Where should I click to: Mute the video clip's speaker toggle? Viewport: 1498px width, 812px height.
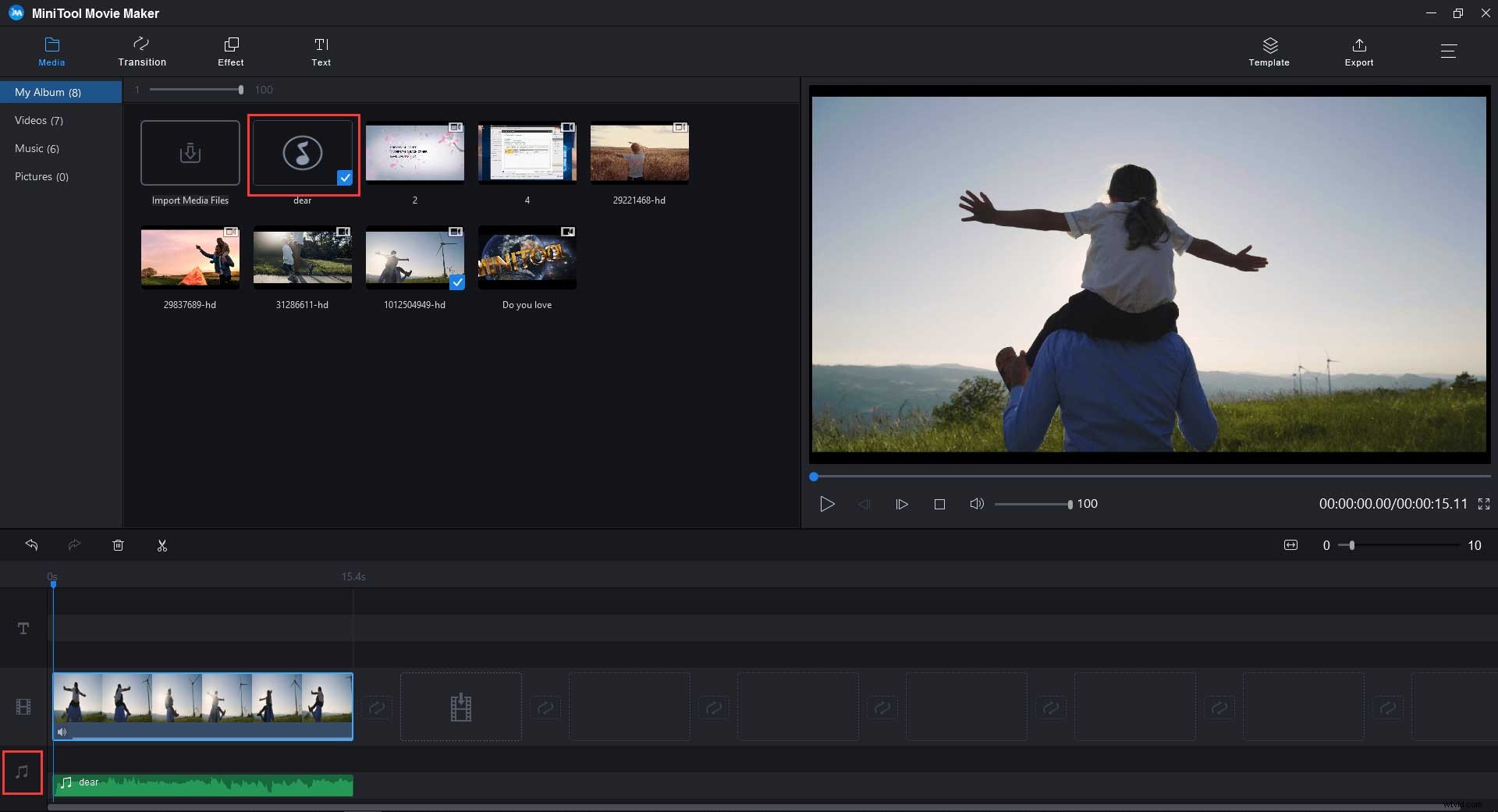[x=62, y=732]
